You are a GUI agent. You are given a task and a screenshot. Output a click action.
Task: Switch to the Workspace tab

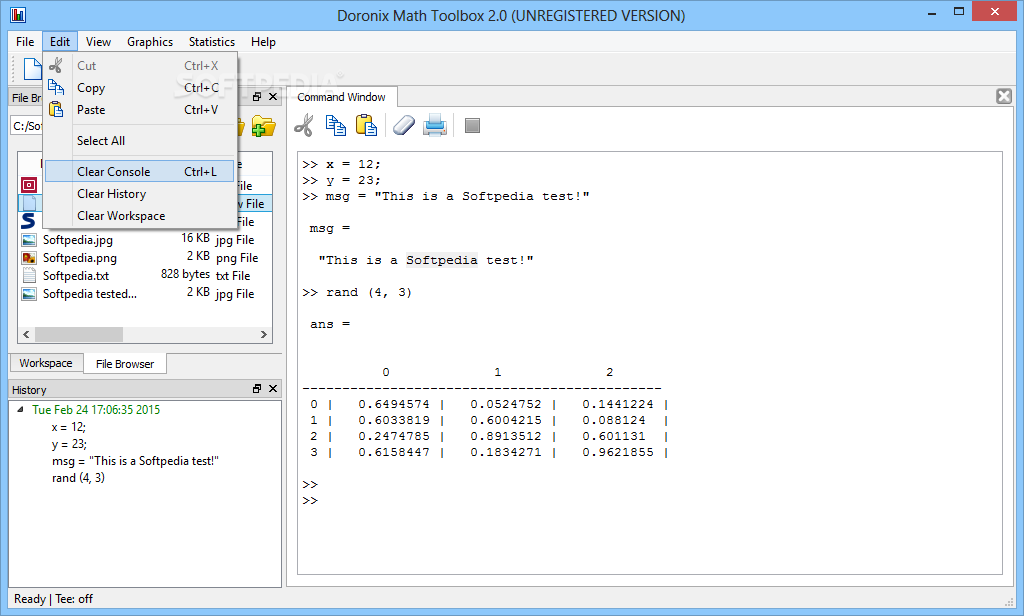click(46, 363)
